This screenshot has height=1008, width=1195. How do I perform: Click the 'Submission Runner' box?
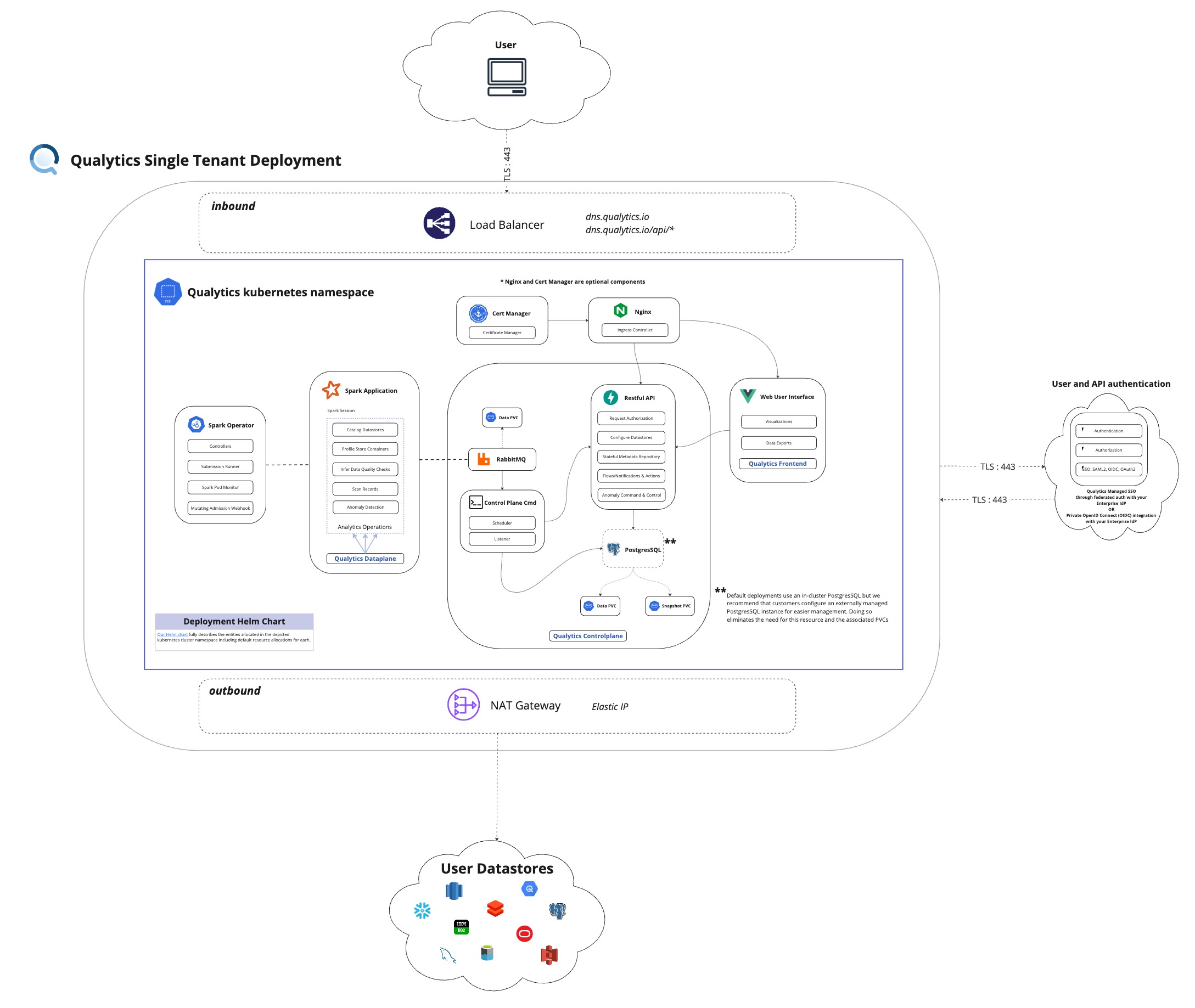(220, 466)
